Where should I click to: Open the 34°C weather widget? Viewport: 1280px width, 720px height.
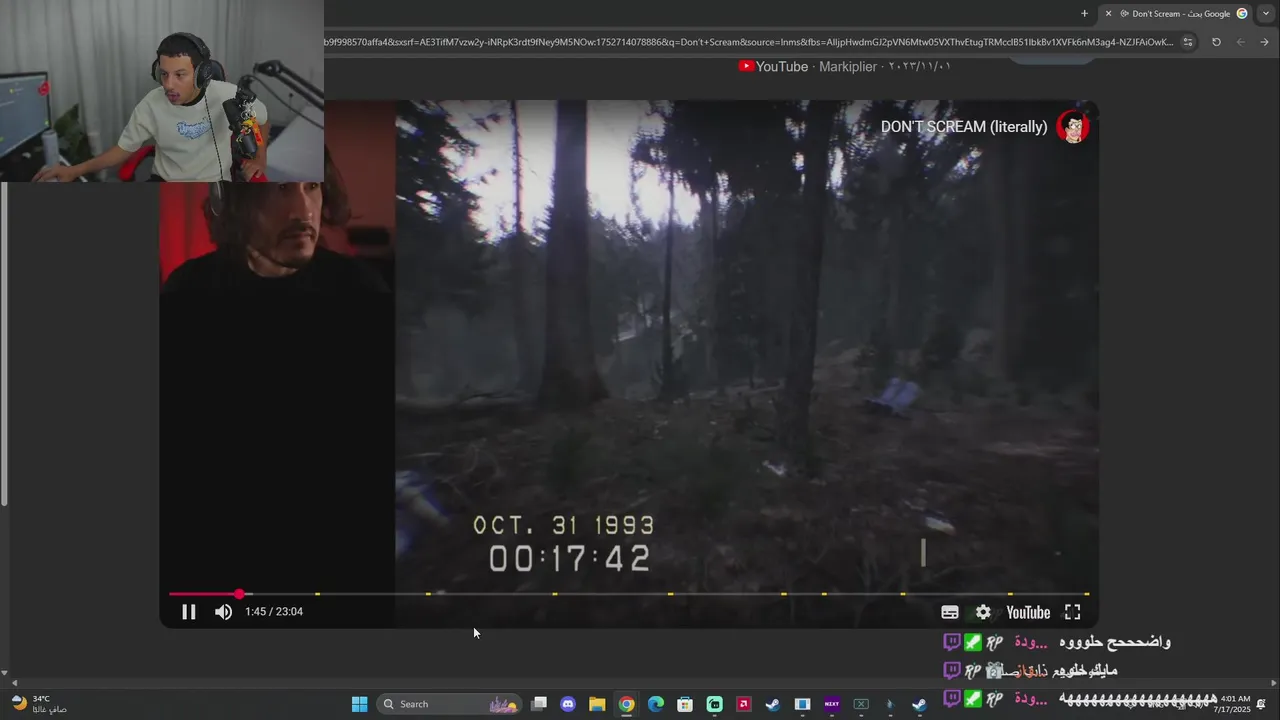point(40,704)
